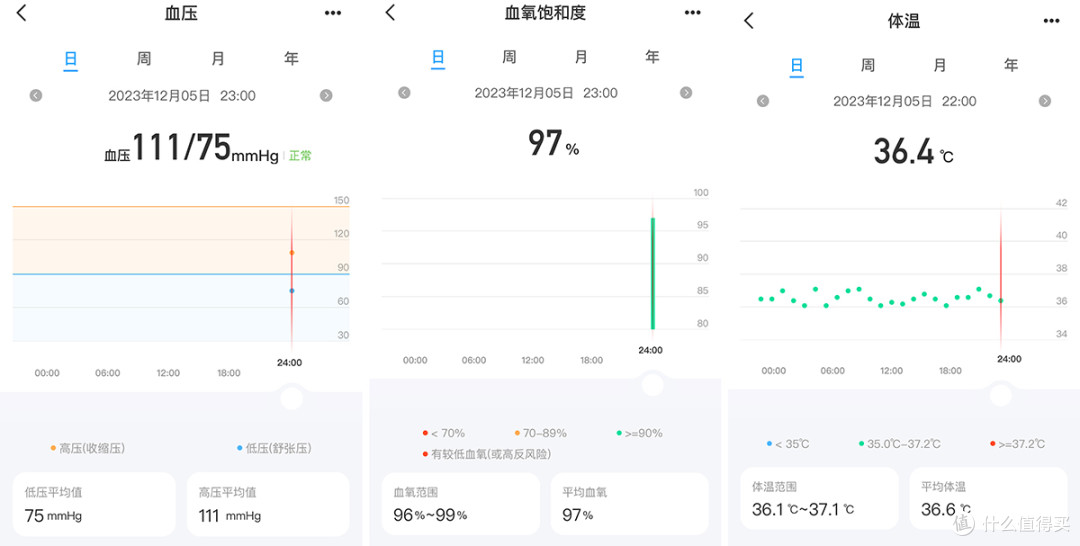The height and width of the screenshot is (546, 1080).
Task: Tap the < 70% legend entry
Action: pos(444,433)
